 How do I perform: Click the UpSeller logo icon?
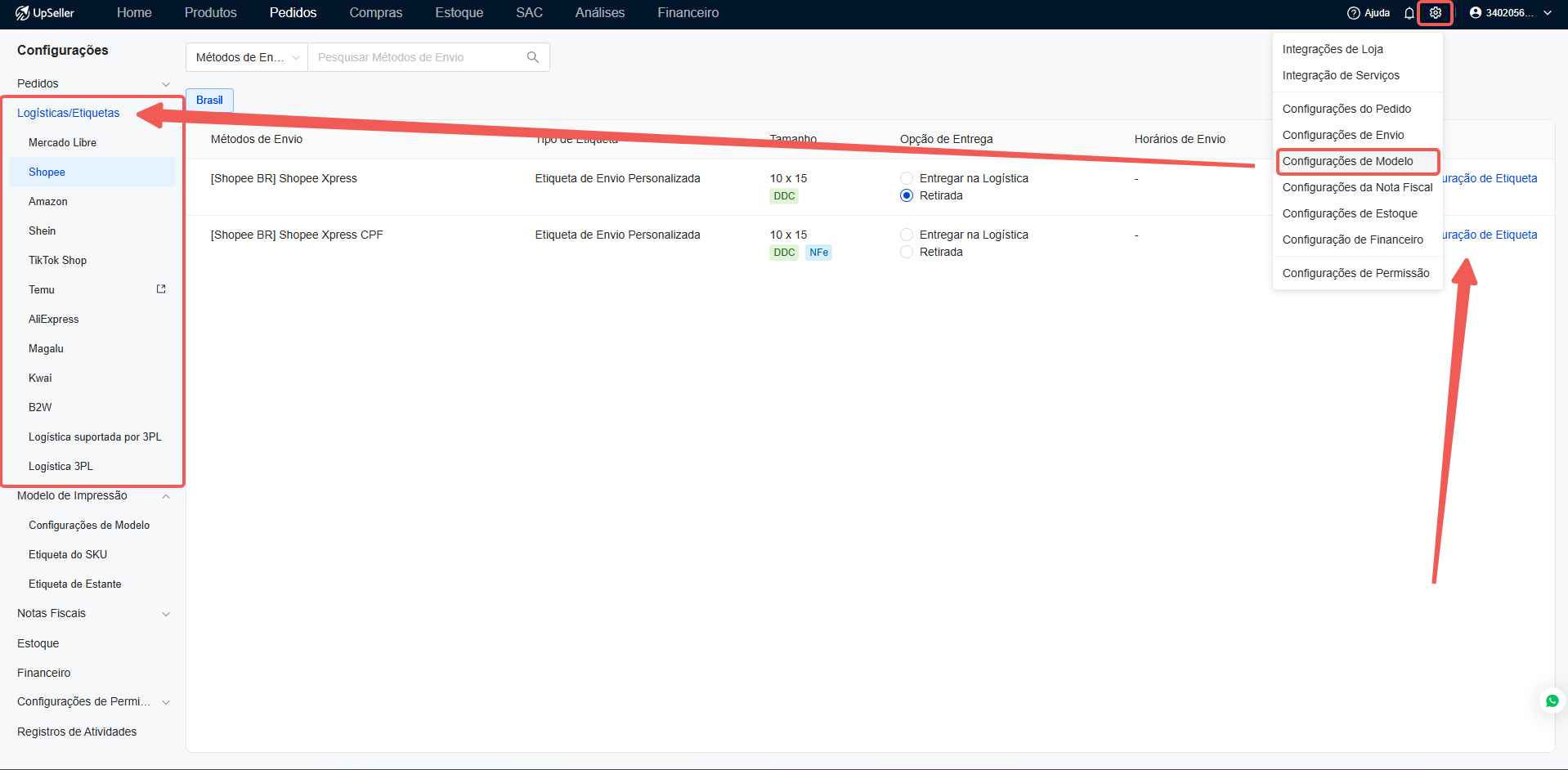click(x=23, y=13)
